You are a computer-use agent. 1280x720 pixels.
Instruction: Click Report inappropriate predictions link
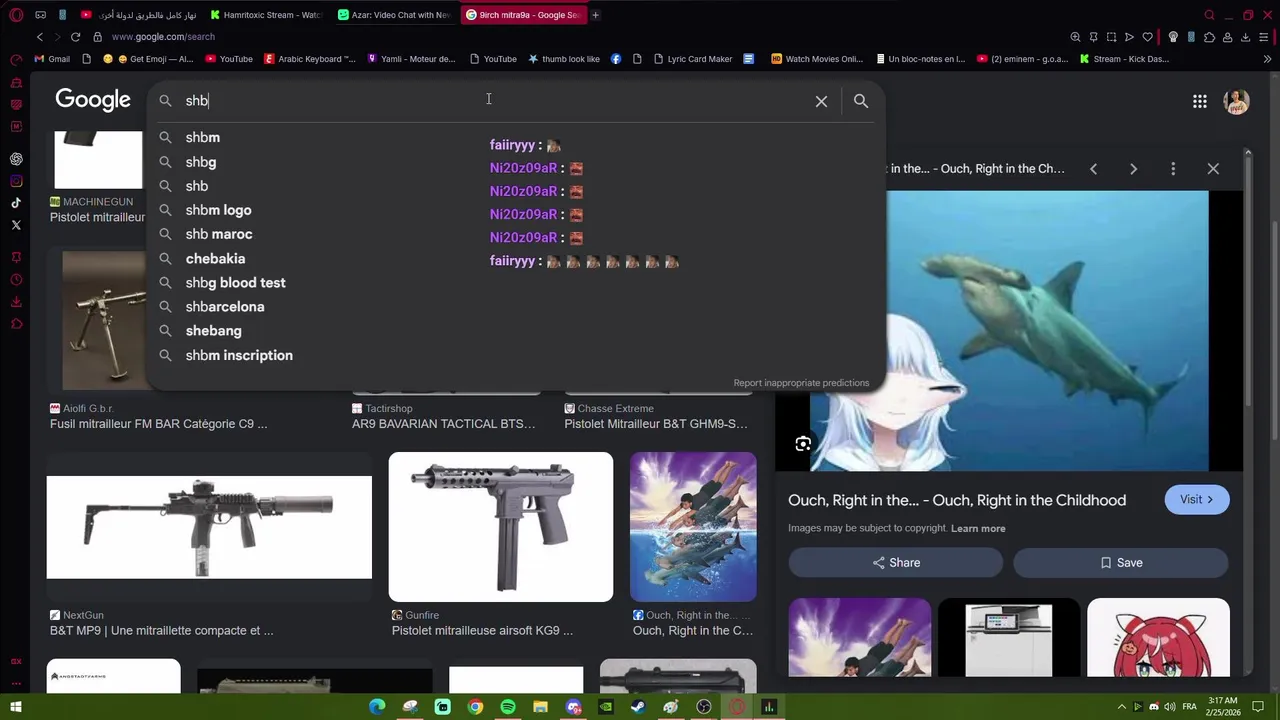point(801,383)
